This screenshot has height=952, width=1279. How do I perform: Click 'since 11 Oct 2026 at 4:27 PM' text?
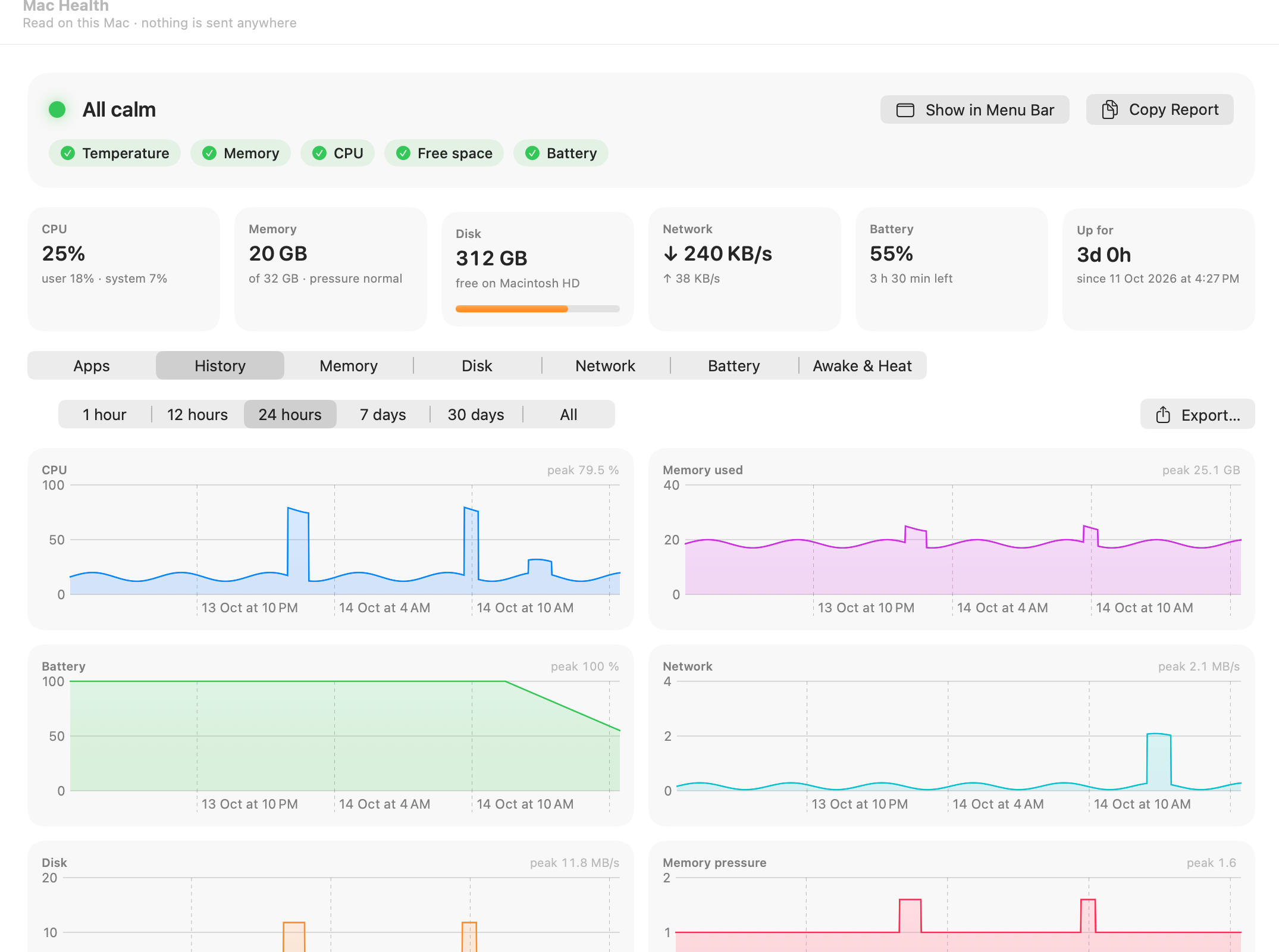pos(1158,278)
